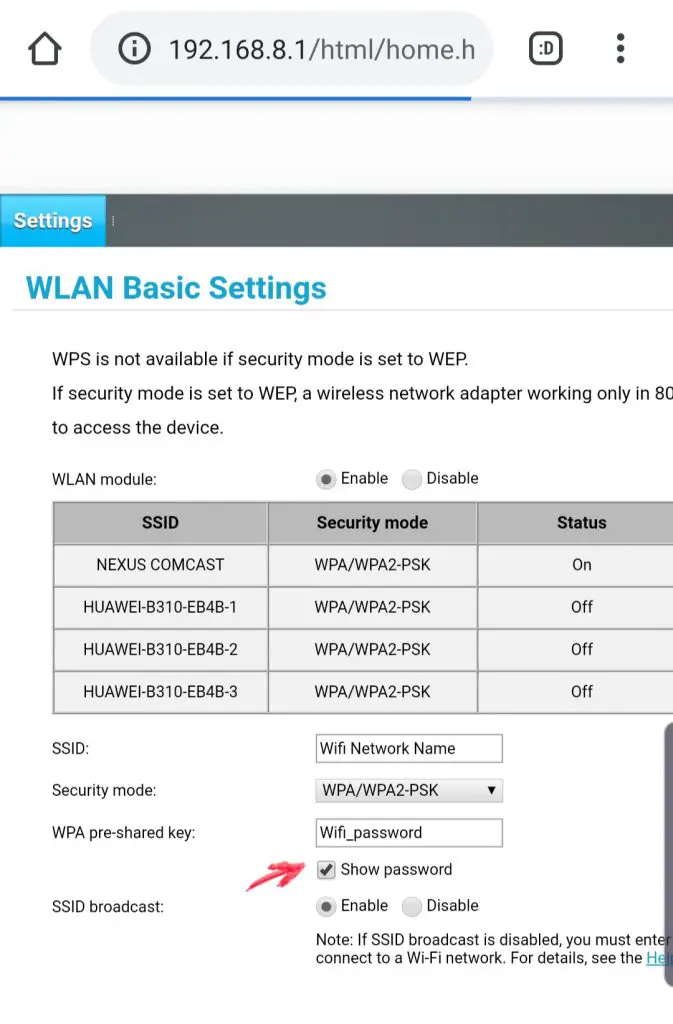Screen dimensions: 673x1024
Task: Tap the site info icon in address bar
Action: coord(134,49)
